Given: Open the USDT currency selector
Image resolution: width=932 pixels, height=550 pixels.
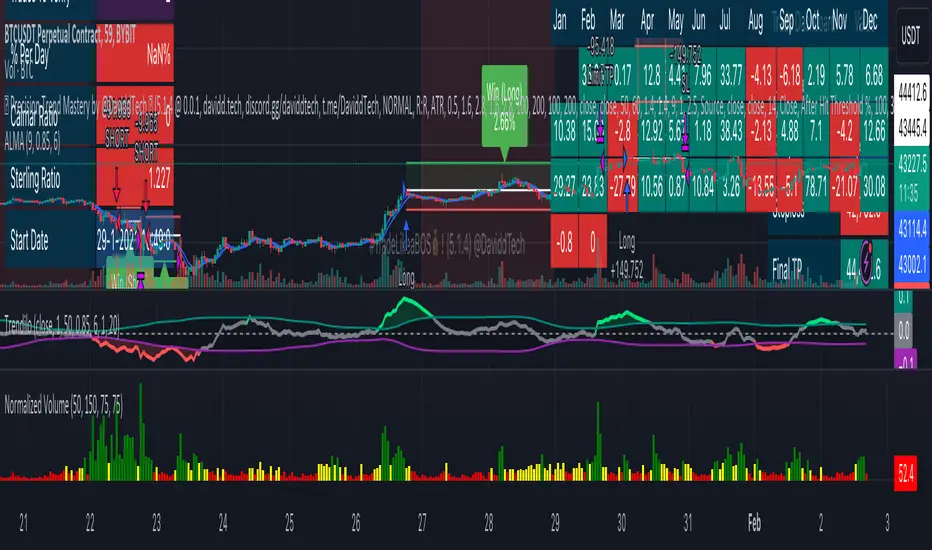Looking at the screenshot, I should click(x=912, y=36).
